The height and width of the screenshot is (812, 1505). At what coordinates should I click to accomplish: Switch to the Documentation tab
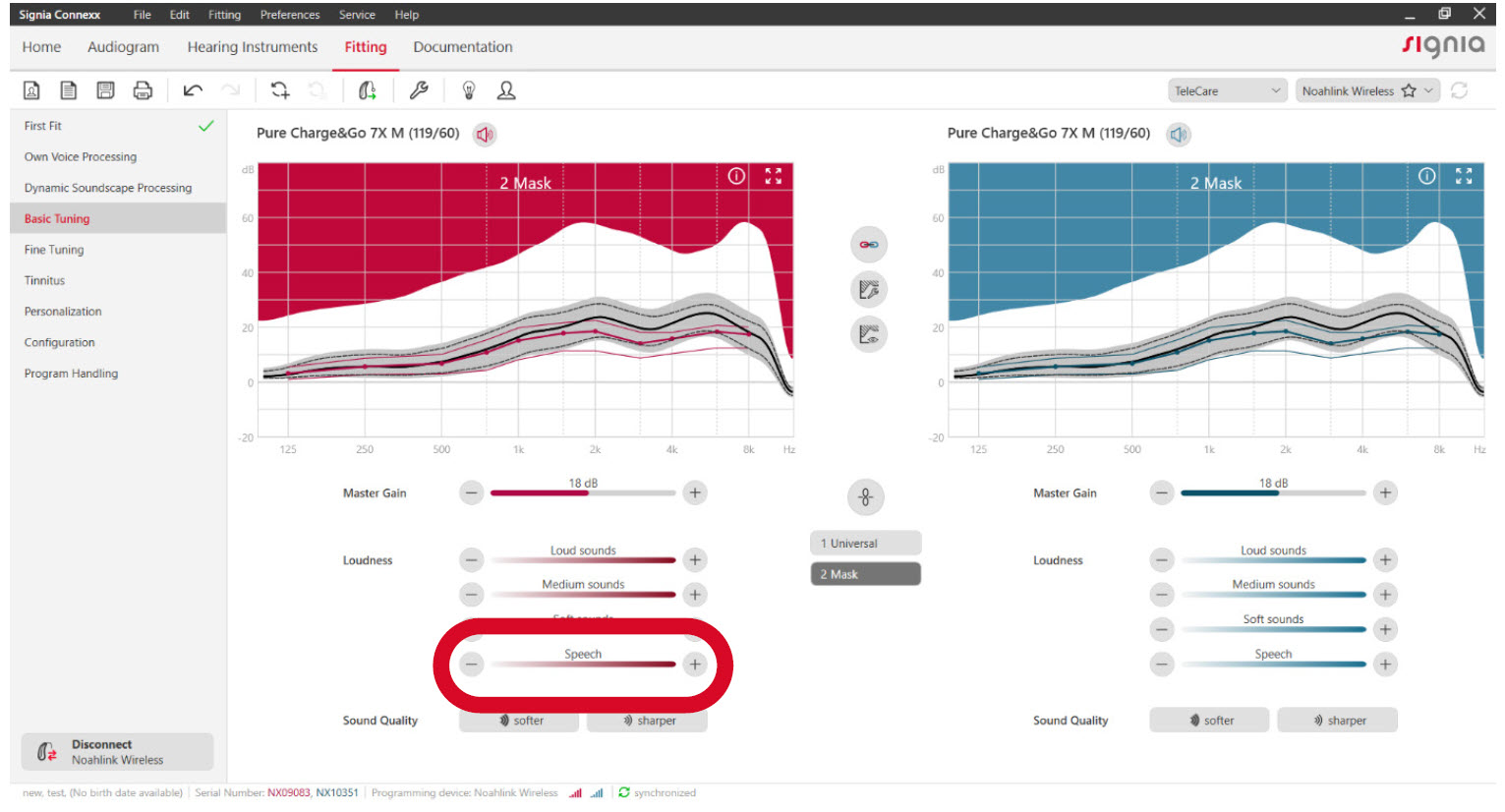463,47
